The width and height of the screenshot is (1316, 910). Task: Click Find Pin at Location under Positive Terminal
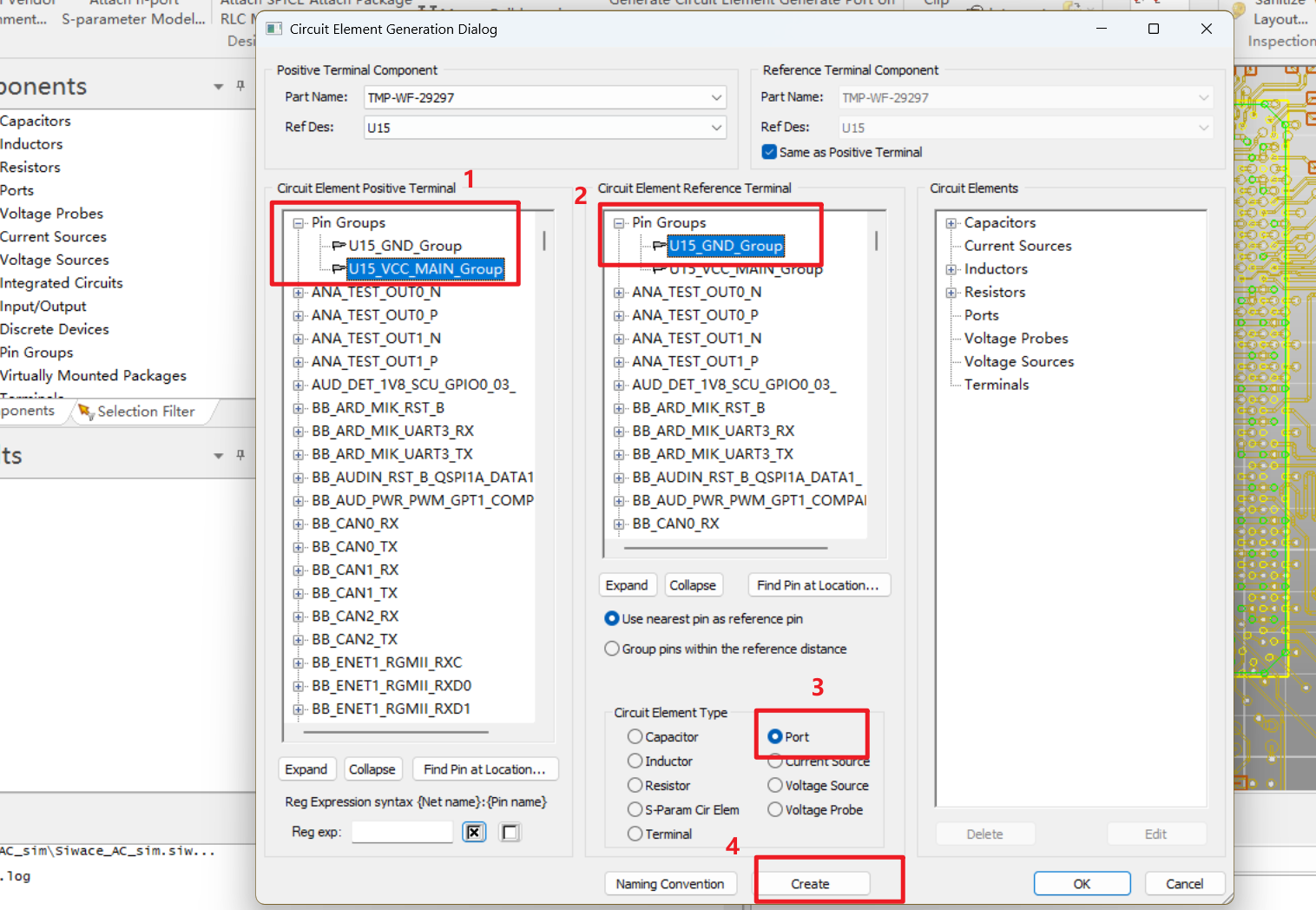[484, 769]
